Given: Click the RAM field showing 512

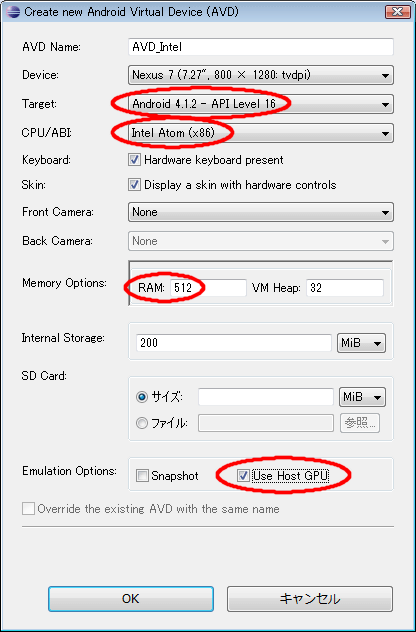Looking at the screenshot, I should pyautogui.click(x=208, y=288).
